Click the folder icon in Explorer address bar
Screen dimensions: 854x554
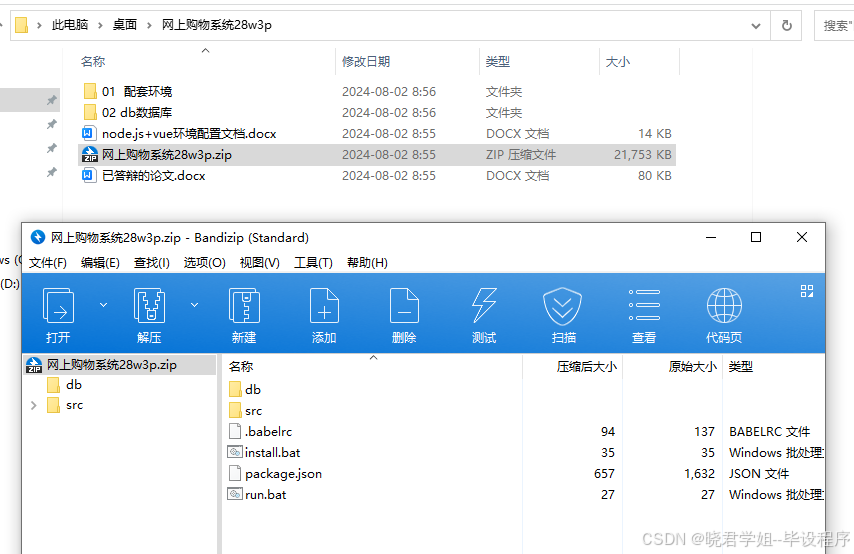[x=21, y=25]
